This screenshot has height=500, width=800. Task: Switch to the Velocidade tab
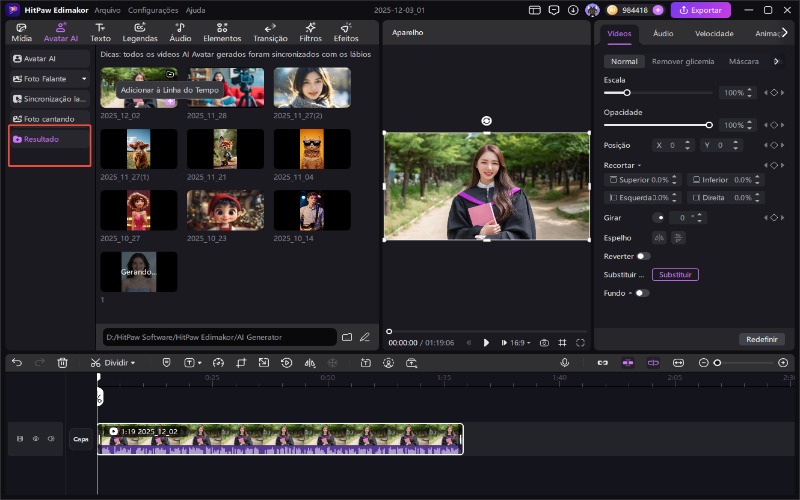[714, 33]
